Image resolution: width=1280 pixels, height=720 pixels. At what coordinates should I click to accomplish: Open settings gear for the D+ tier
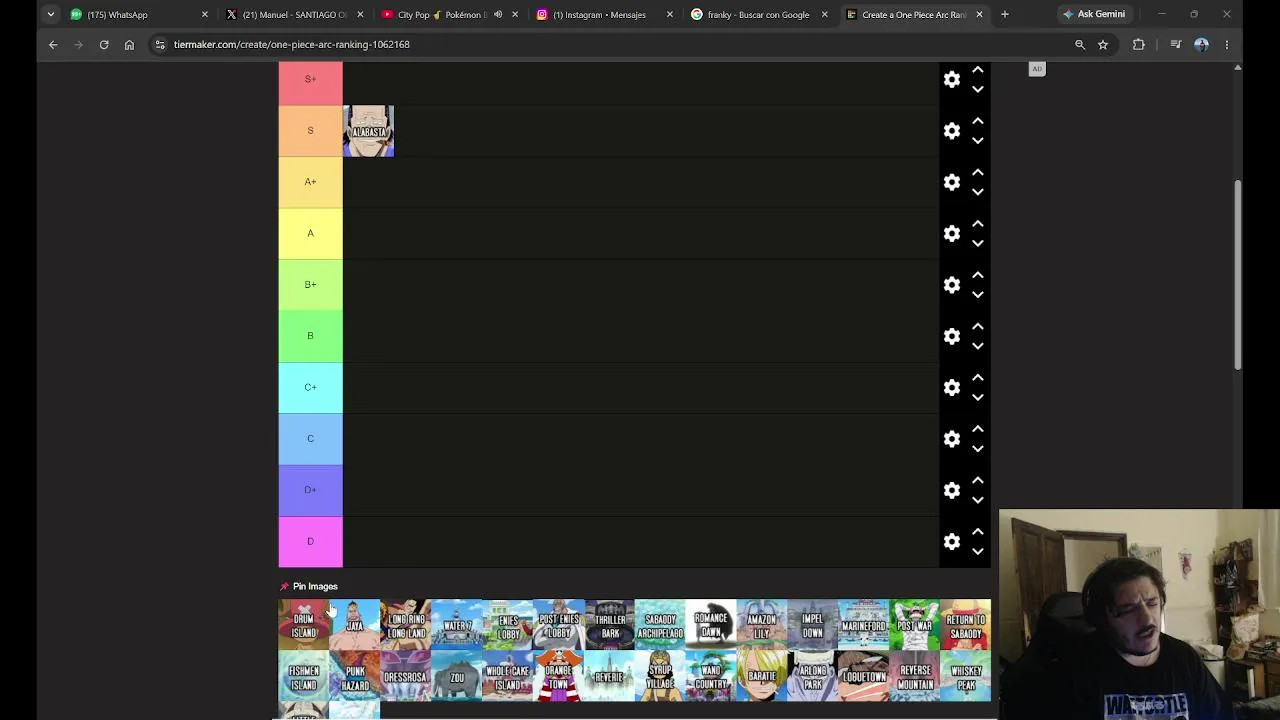tap(952, 490)
